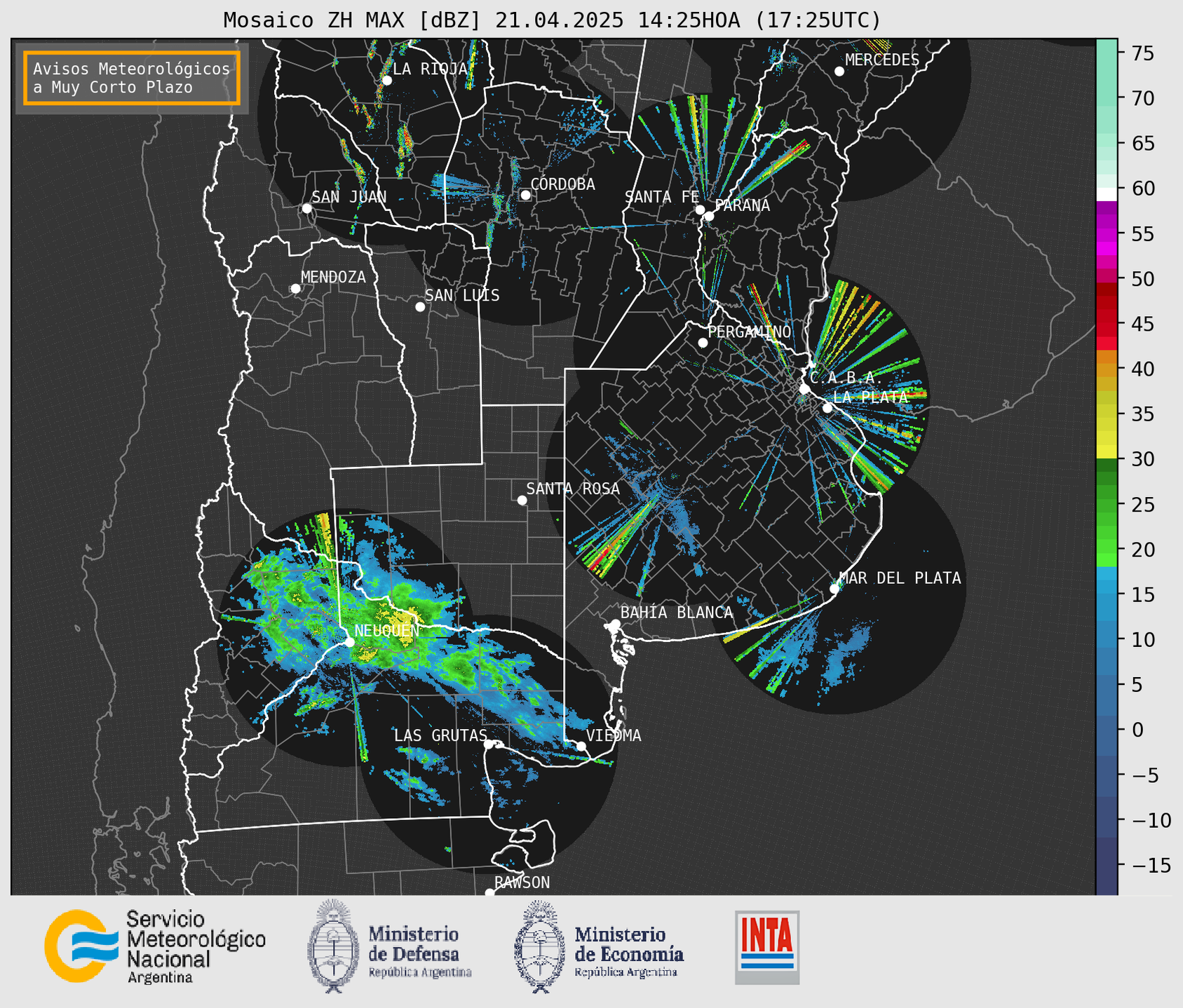
Task: Click the Servicio Meteorológico Nacional logo
Action: point(155,946)
